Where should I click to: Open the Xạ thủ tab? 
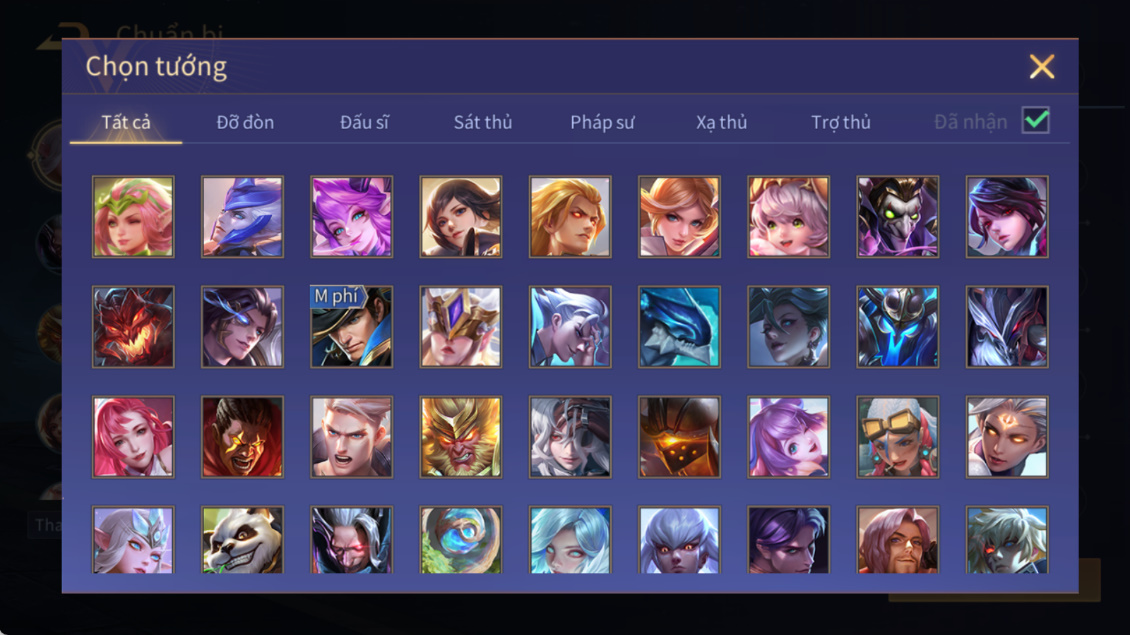coord(721,122)
